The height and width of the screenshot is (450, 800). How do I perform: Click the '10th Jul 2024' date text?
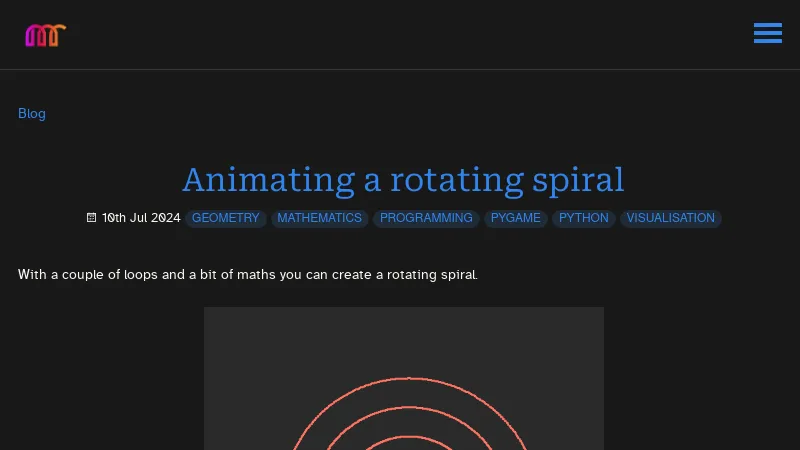(x=141, y=218)
